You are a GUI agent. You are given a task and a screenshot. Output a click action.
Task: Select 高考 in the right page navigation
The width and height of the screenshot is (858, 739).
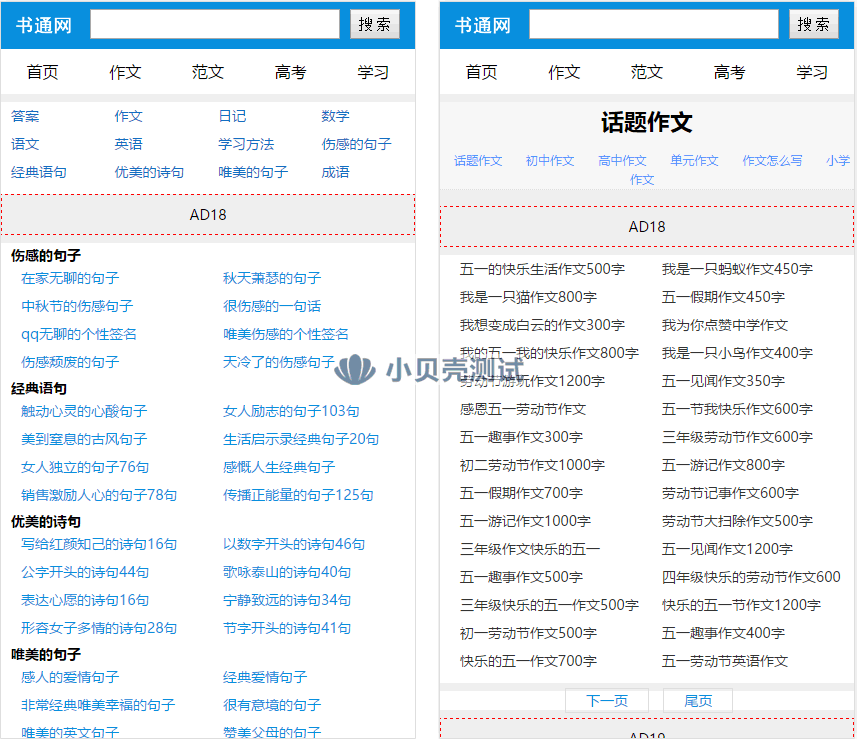click(729, 72)
